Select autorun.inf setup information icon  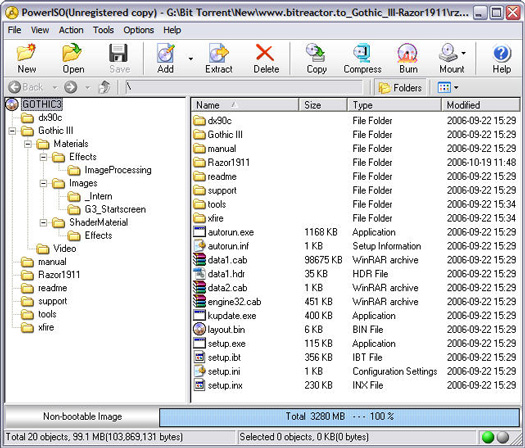[199, 246]
